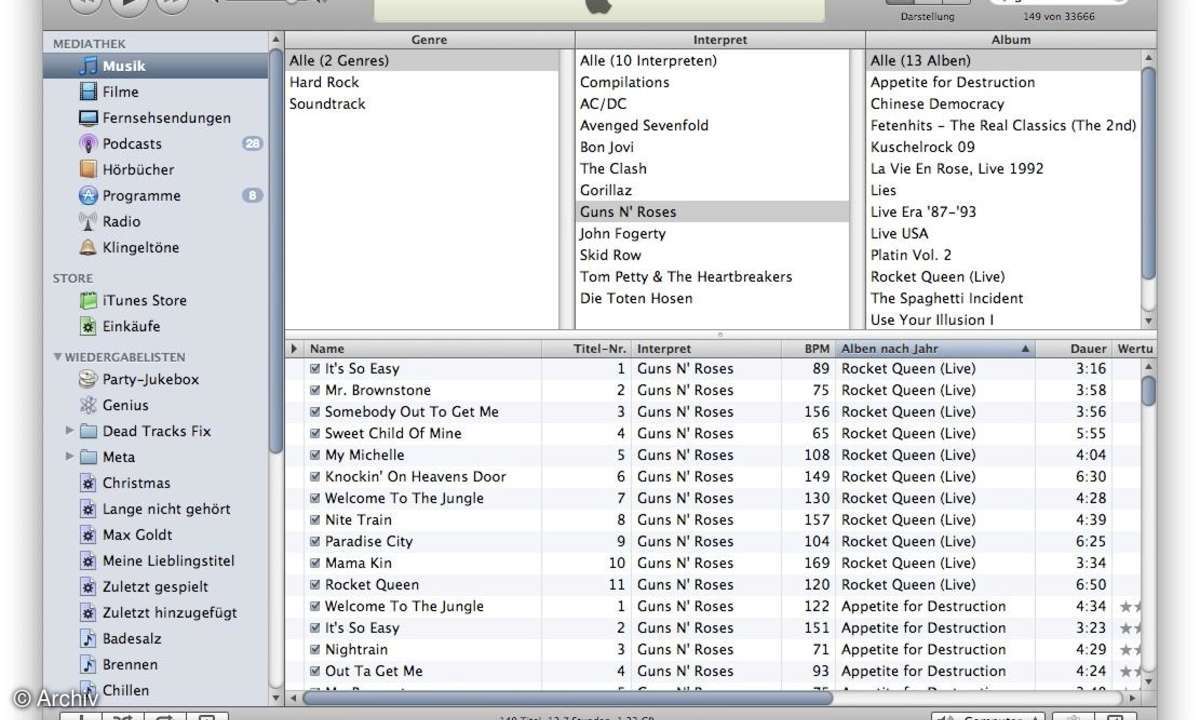Viewport: 1200px width, 720px height.
Task: Select the Dead Tracks Fix folder icon
Action: 88,431
